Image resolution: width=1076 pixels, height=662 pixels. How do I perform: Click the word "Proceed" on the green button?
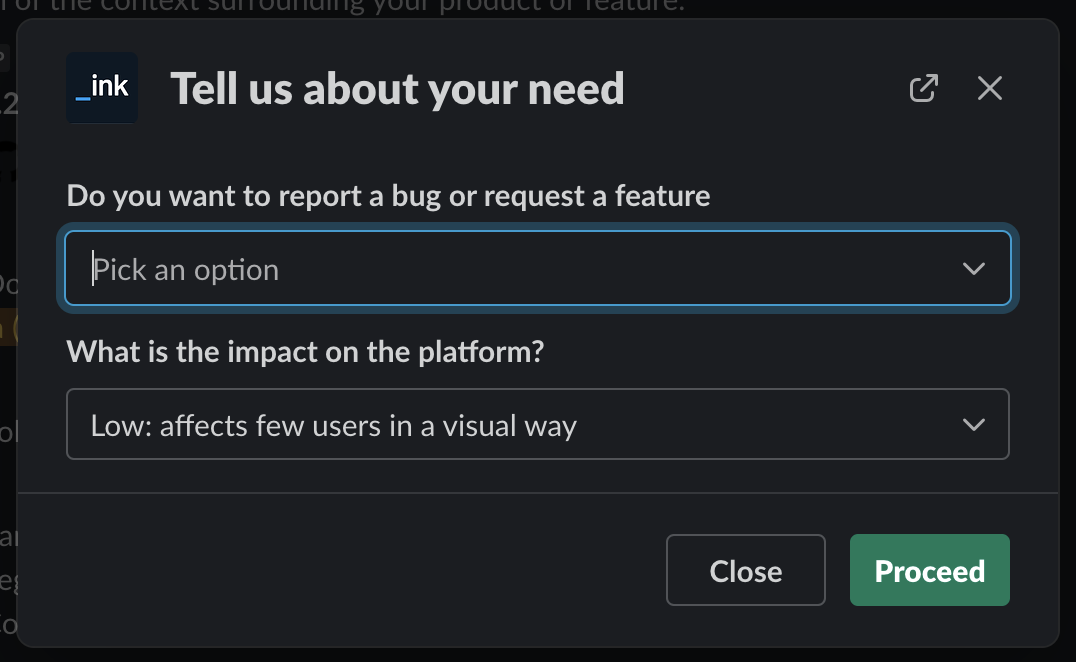[x=929, y=571]
